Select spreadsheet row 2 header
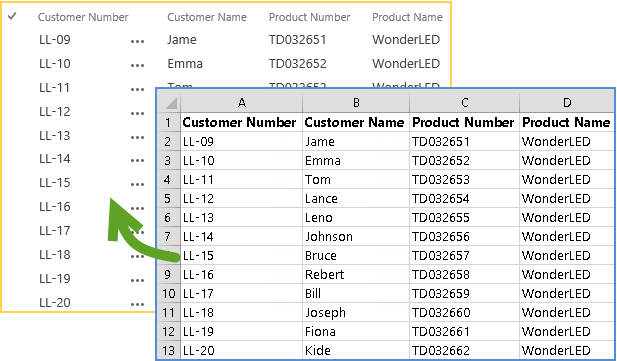 (x=169, y=141)
